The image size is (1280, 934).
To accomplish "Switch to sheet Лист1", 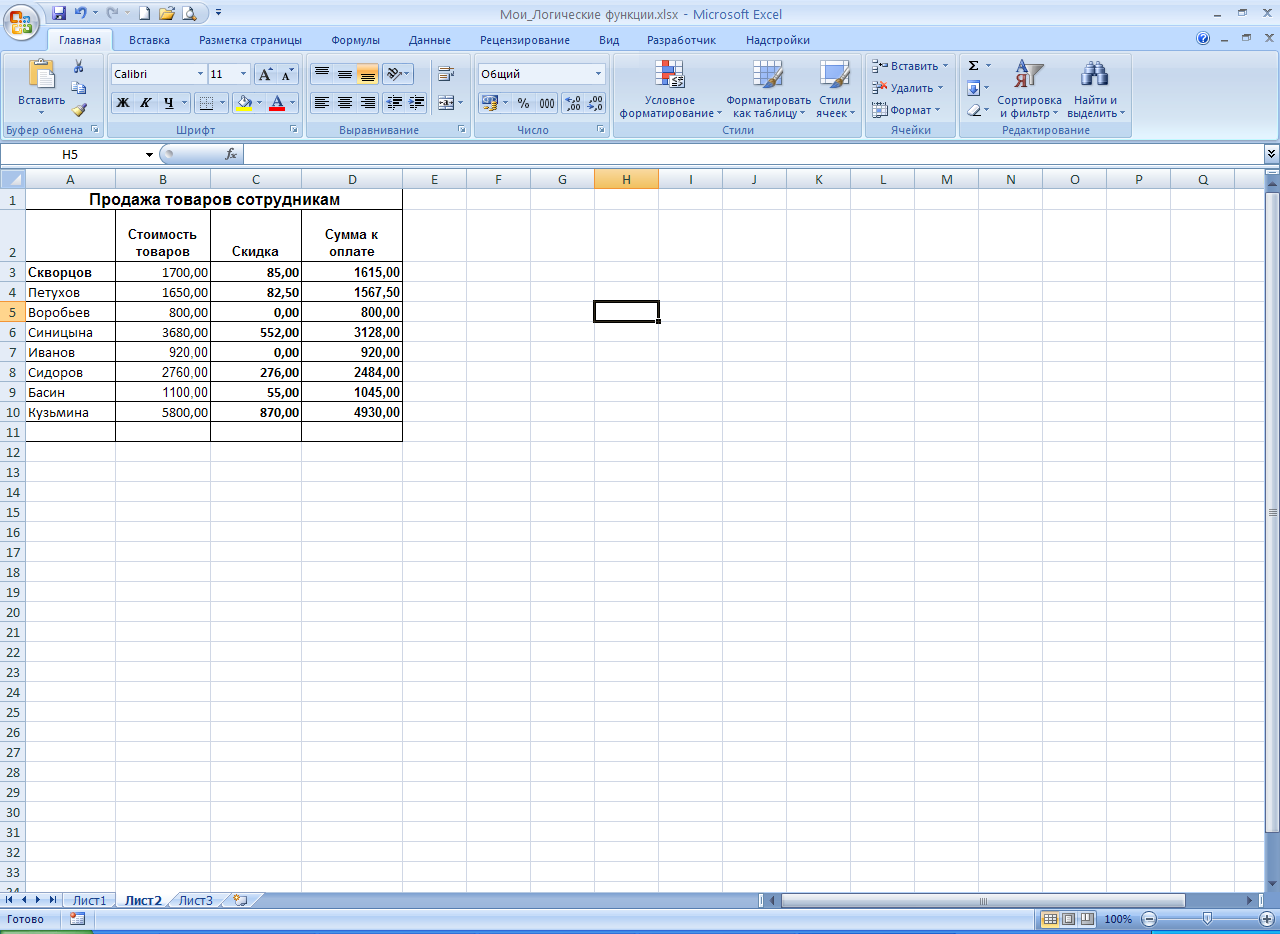I will [89, 900].
